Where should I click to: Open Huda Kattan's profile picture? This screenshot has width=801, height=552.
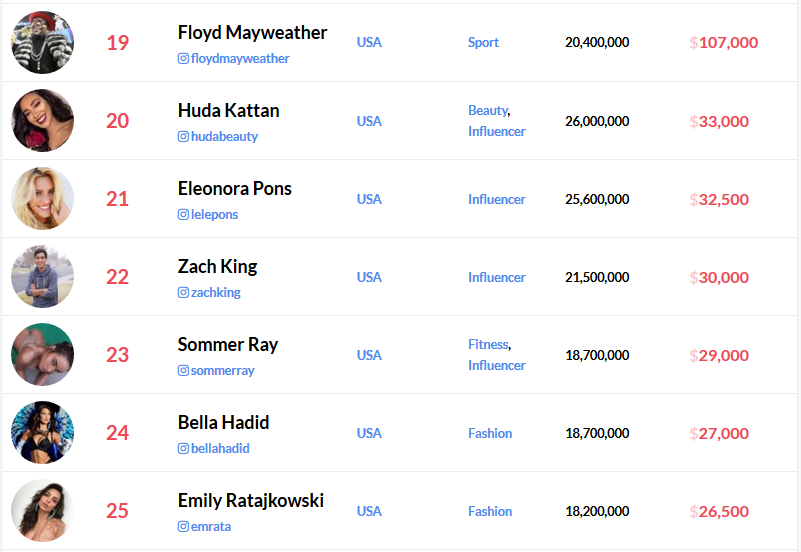pos(42,120)
